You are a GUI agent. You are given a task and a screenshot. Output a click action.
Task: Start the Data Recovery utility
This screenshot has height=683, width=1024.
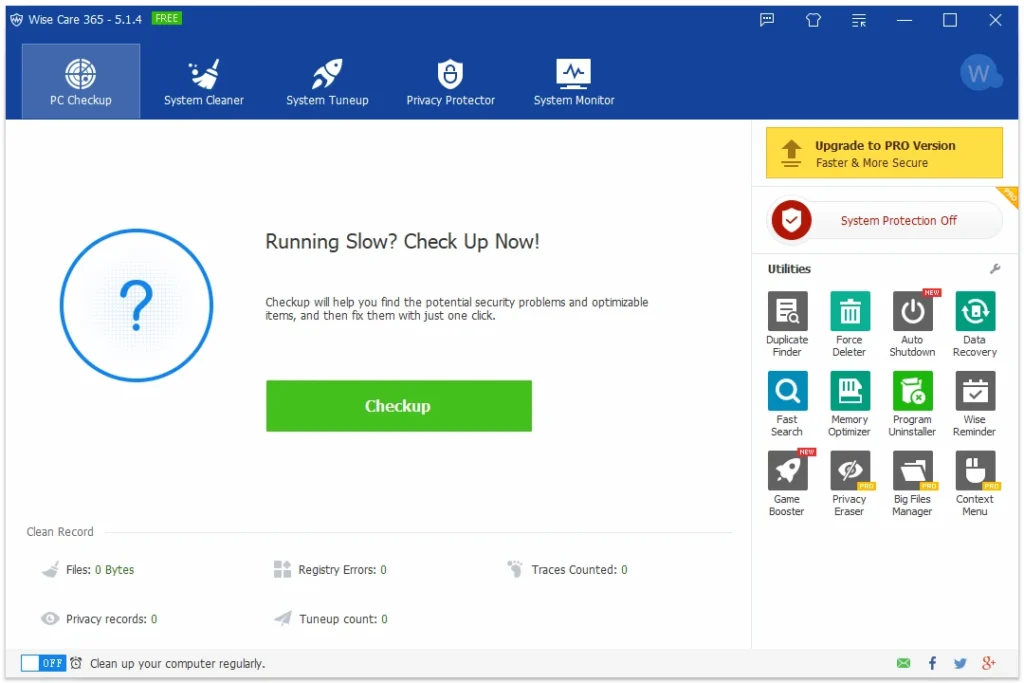click(974, 312)
